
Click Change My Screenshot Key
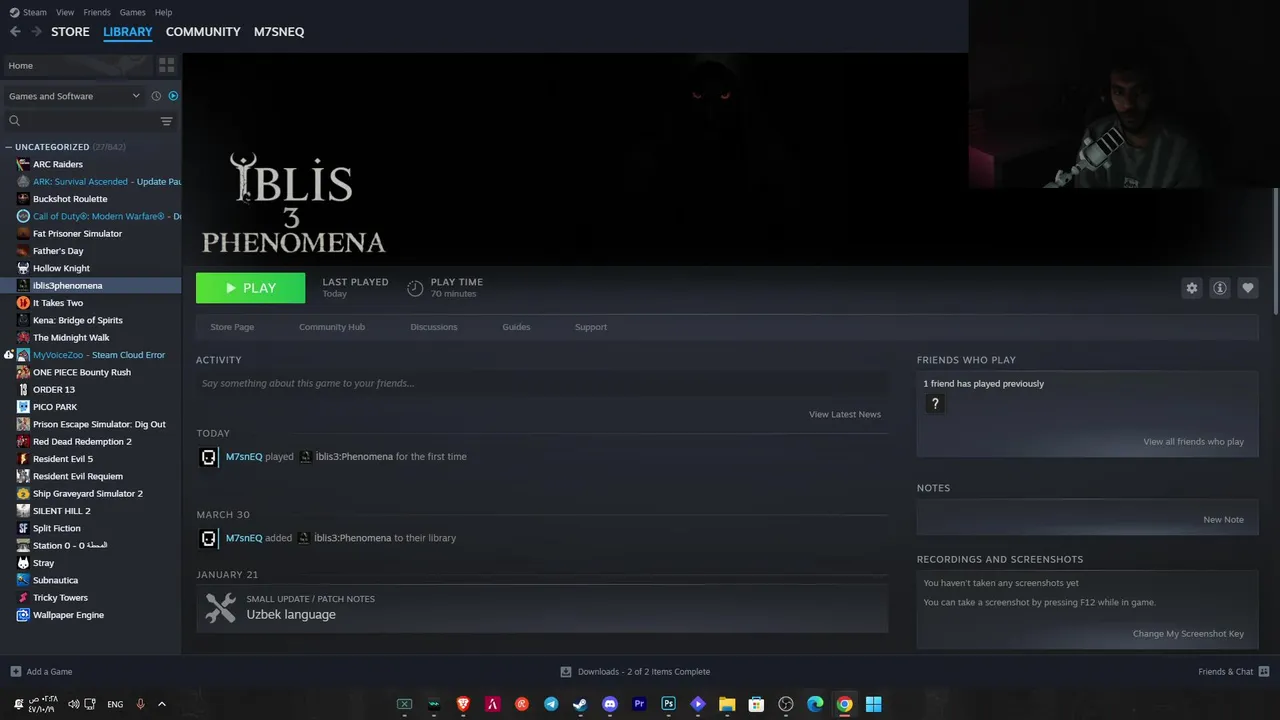coord(1188,633)
